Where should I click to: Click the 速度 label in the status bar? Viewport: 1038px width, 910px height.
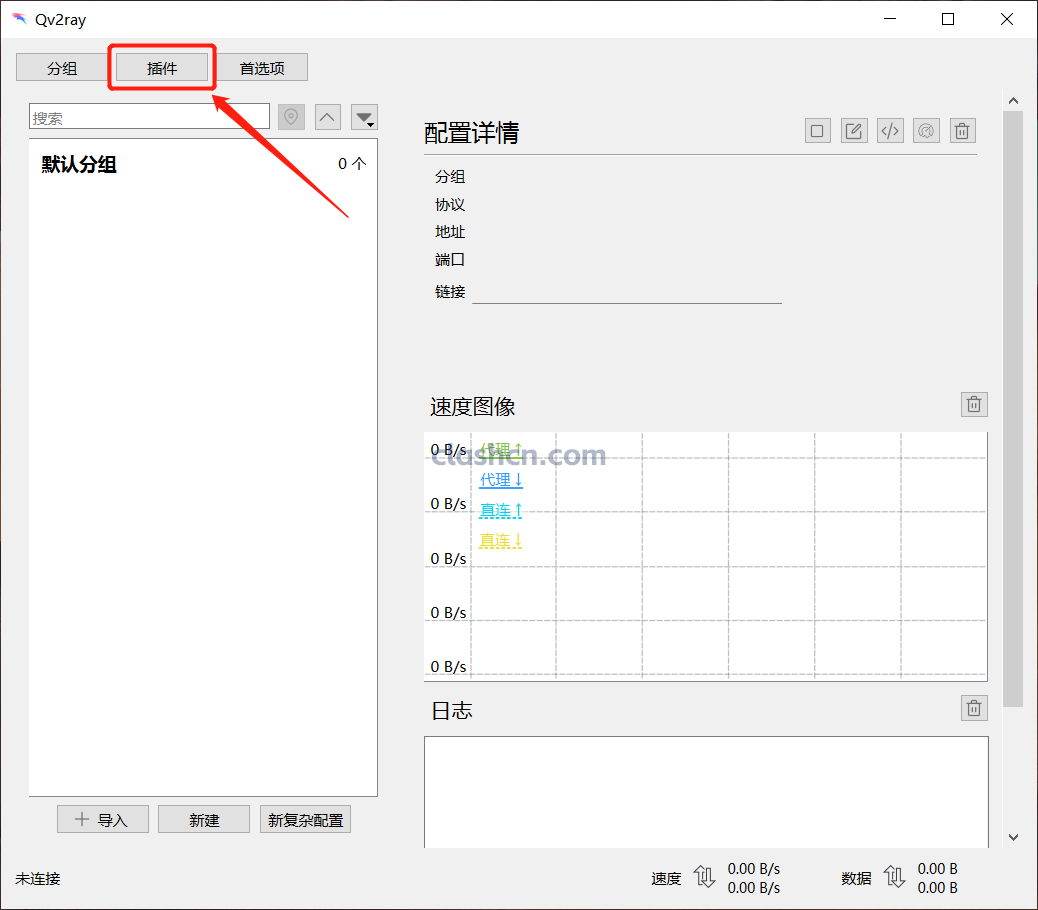click(666, 879)
